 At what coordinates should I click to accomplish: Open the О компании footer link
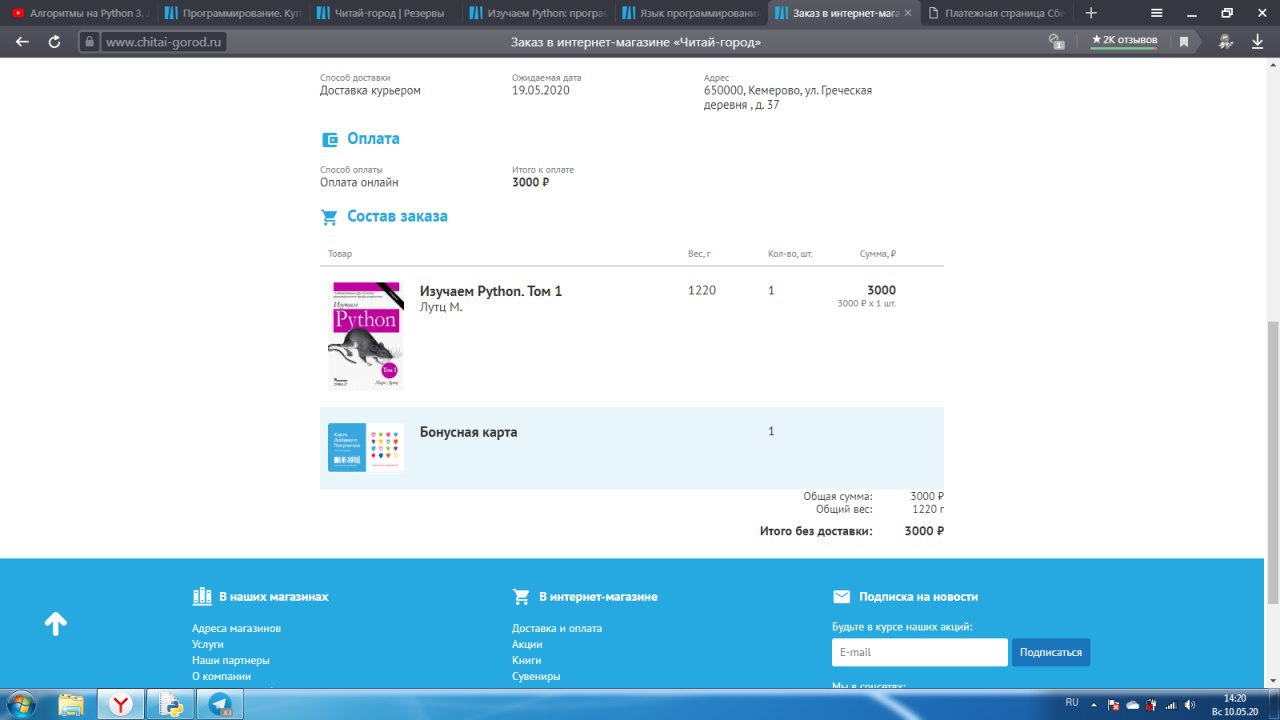[221, 676]
